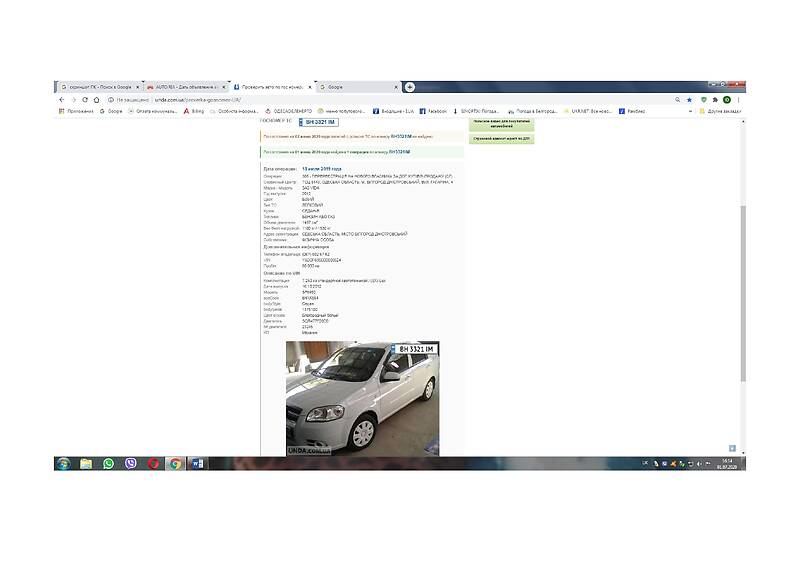Switch to the Google search results tab
This screenshot has height=566, width=800.
(x=99, y=87)
